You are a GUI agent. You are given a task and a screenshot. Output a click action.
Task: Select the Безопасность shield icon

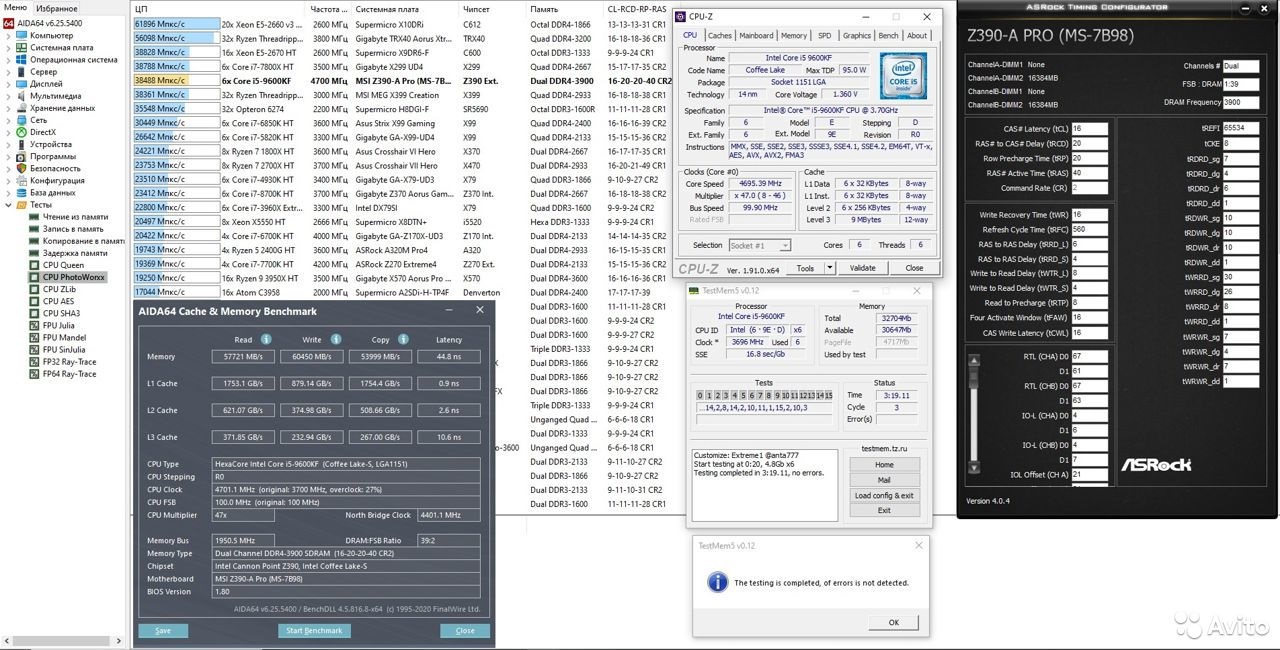pos(22,169)
